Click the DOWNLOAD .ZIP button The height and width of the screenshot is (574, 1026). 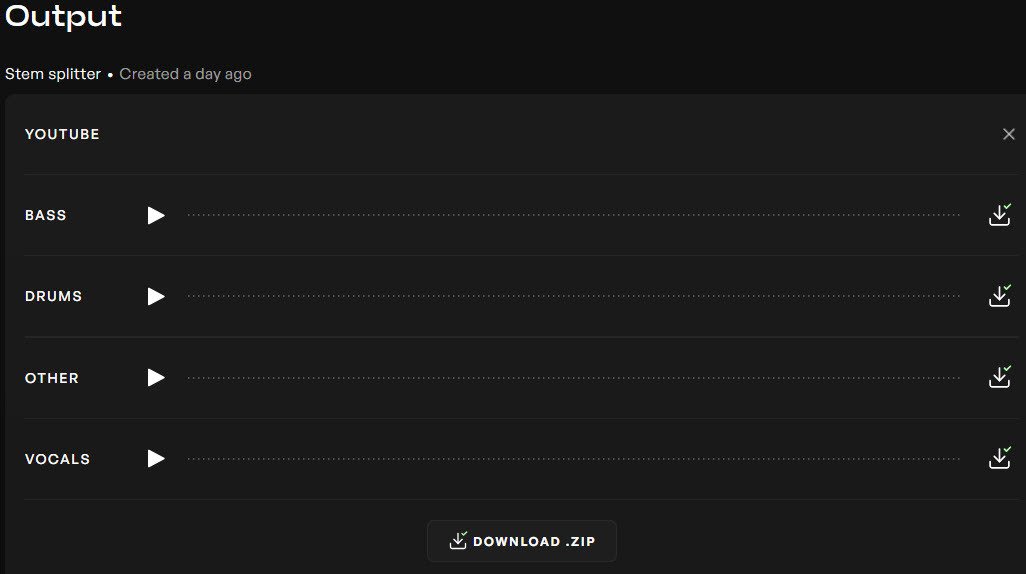(522, 541)
